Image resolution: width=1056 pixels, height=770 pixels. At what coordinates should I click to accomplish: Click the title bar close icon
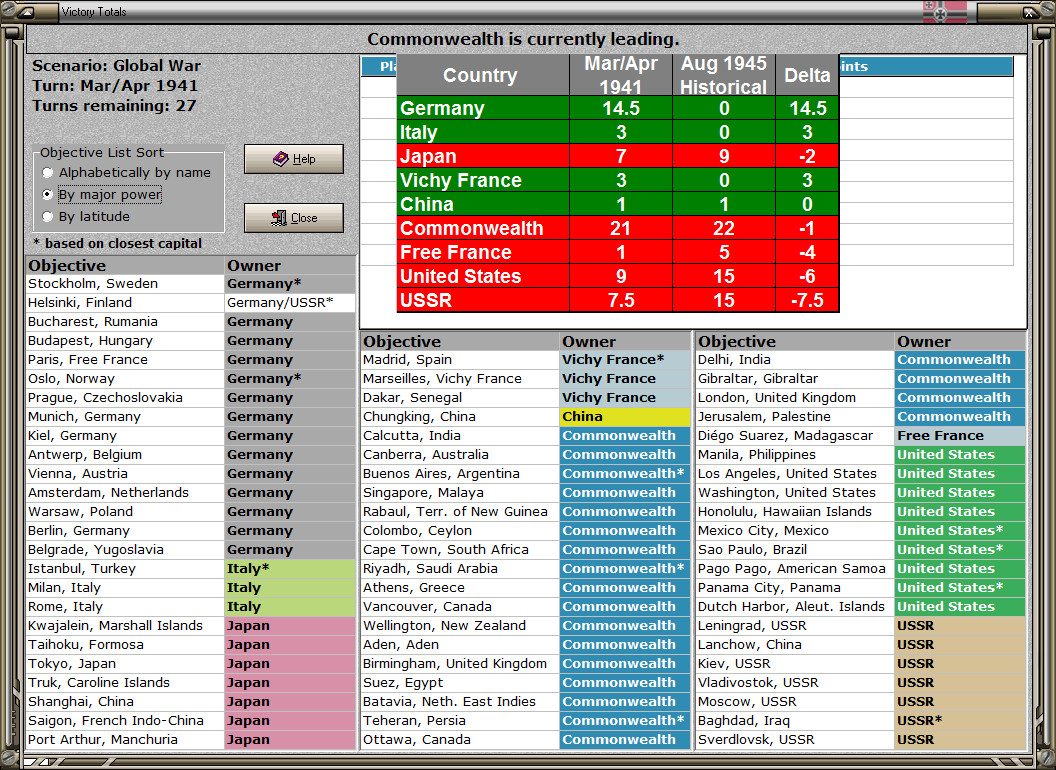pyautogui.click(x=1029, y=11)
